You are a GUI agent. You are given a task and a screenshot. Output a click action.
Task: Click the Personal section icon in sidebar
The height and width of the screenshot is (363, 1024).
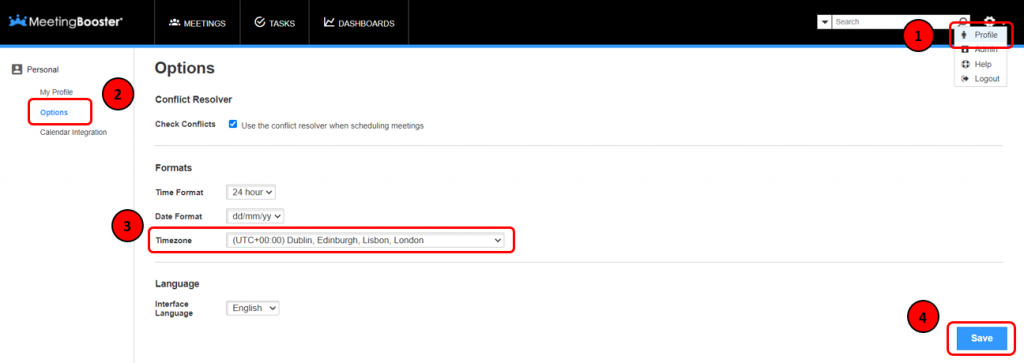(x=17, y=69)
